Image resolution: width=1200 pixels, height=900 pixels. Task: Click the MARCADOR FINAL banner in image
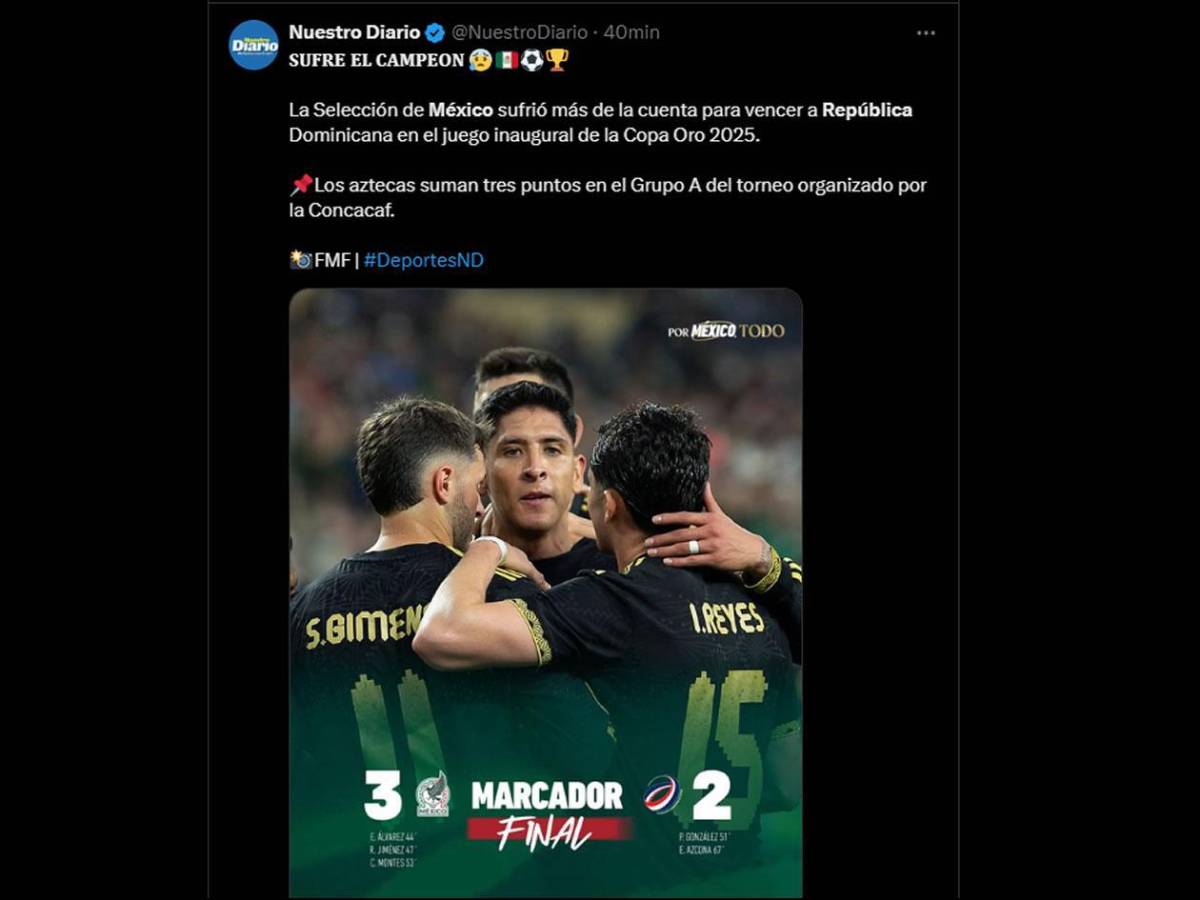point(548,815)
